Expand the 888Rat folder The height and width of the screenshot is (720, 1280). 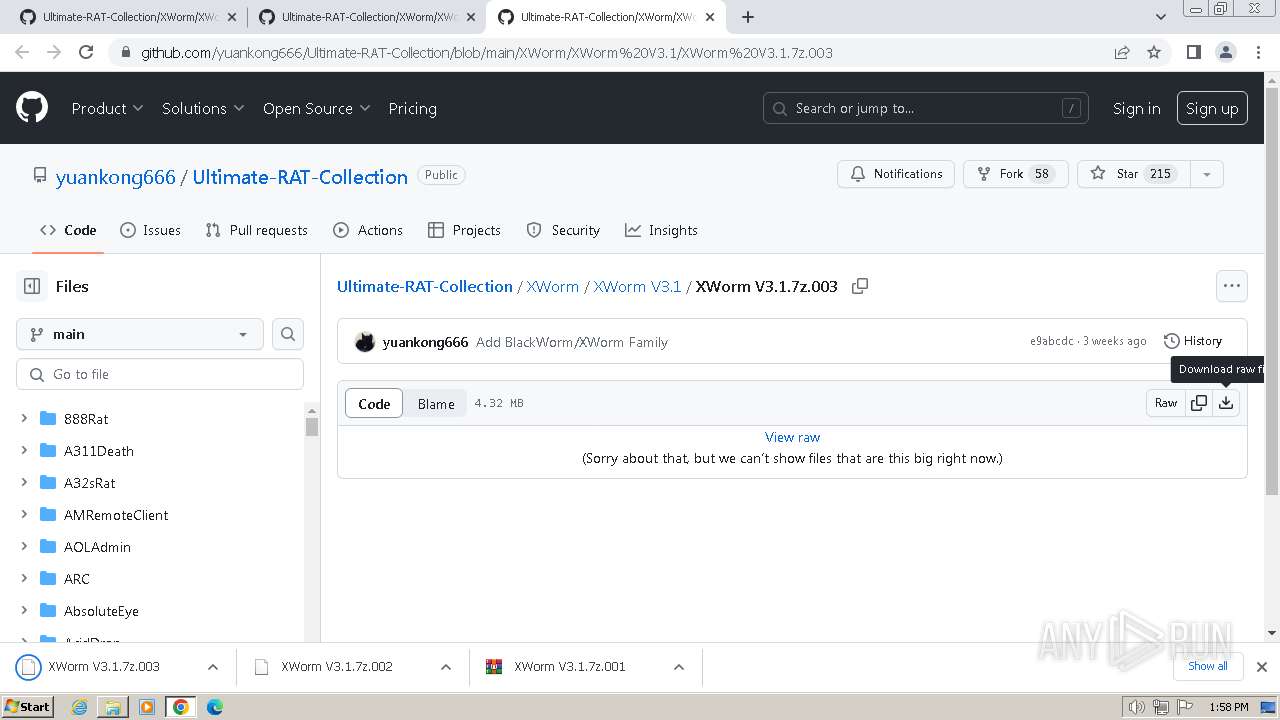[x=24, y=419]
